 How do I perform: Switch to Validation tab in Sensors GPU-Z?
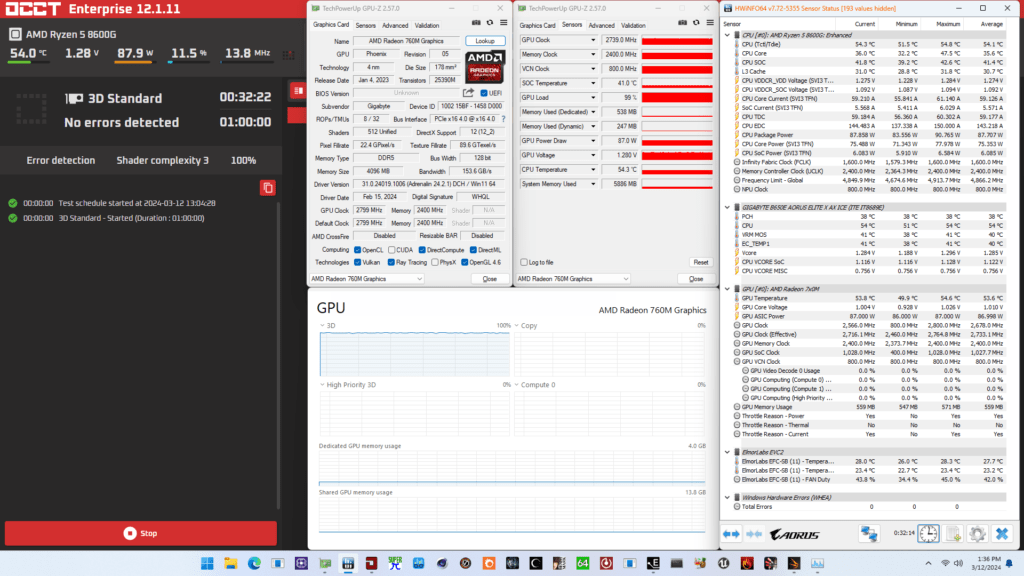point(633,25)
